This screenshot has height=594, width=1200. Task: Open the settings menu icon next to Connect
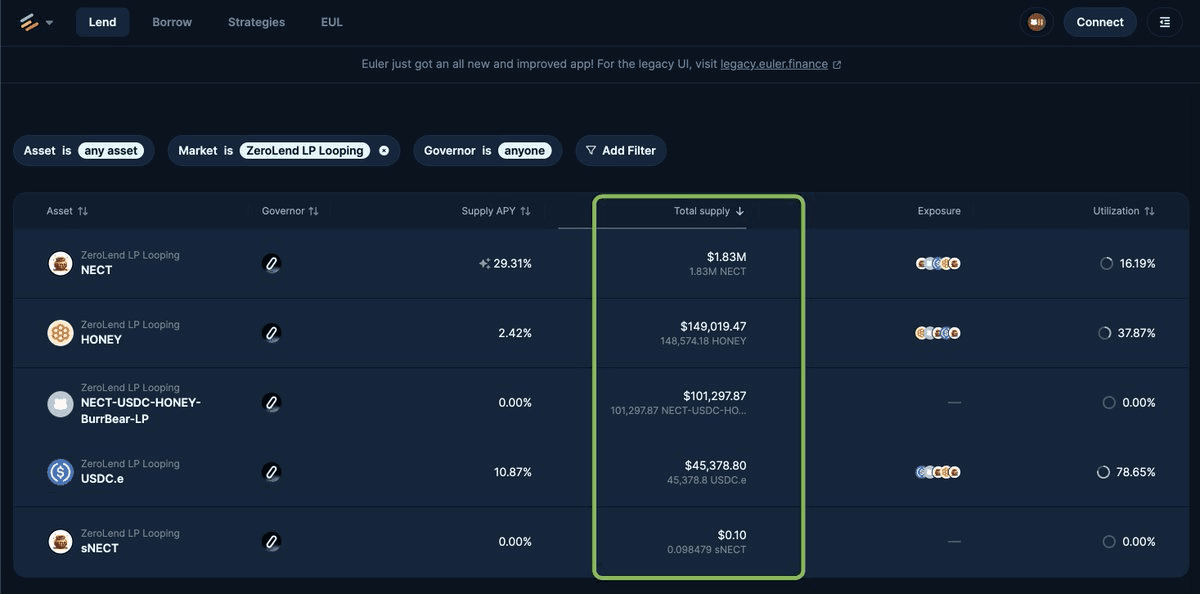pyautogui.click(x=1165, y=22)
